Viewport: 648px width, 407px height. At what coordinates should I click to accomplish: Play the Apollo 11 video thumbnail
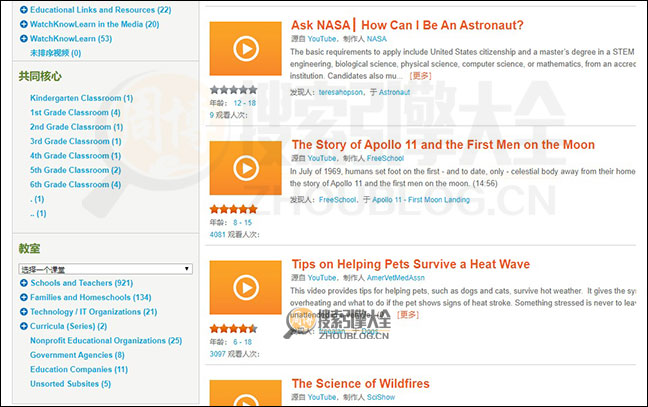245,168
